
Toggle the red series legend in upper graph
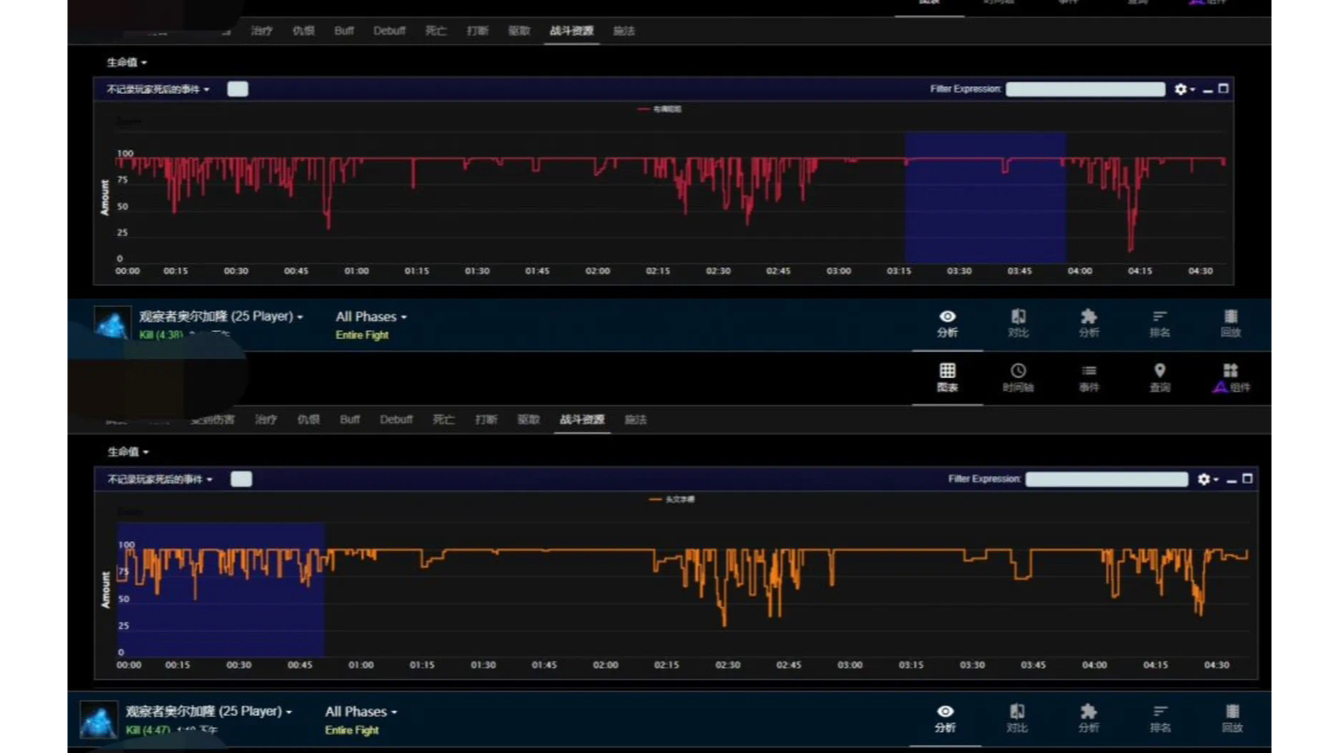659,109
